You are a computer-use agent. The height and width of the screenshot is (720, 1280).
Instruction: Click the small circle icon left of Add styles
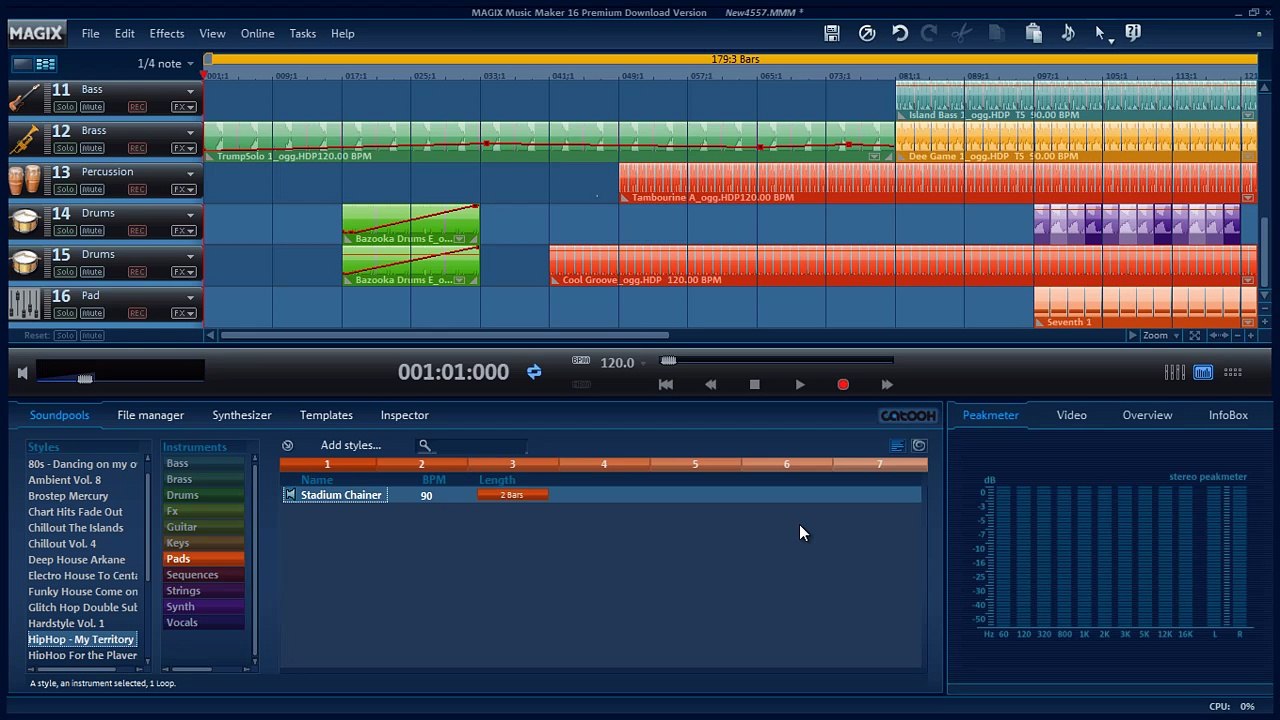287,445
